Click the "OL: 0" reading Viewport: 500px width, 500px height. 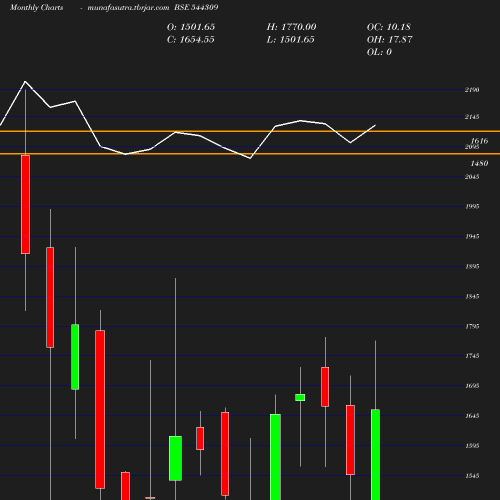click(x=379, y=52)
